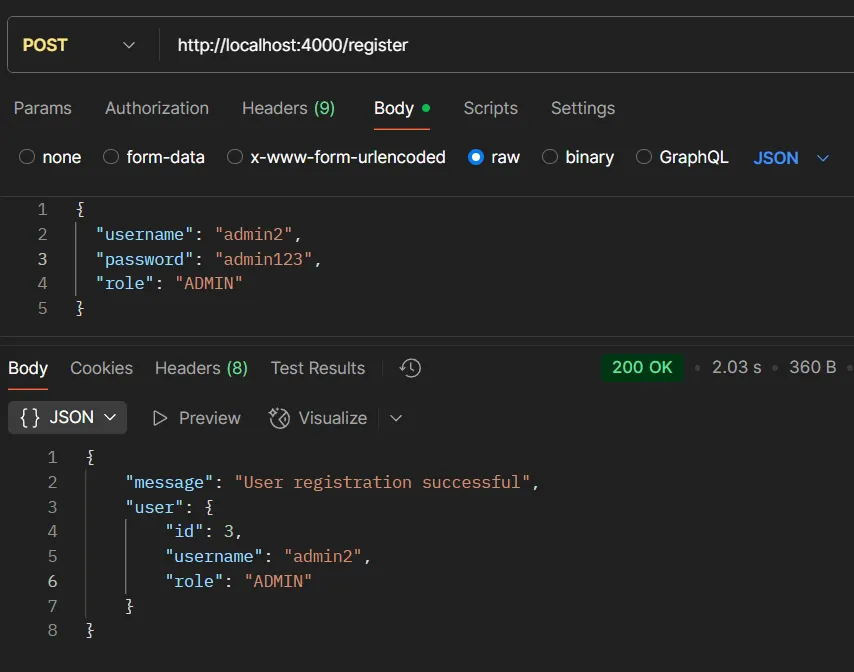Image resolution: width=854 pixels, height=672 pixels.
Task: Switch to the Authorization tab
Action: (156, 108)
